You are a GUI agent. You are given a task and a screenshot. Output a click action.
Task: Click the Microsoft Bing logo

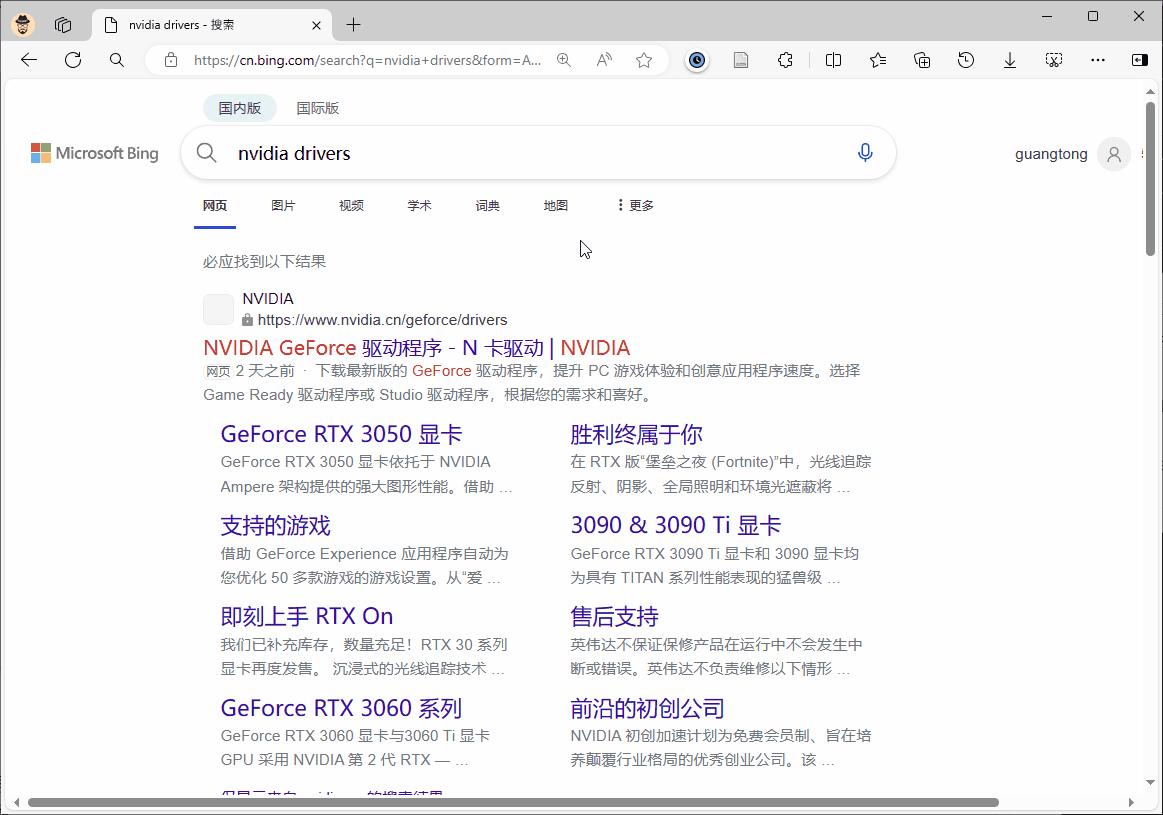(x=94, y=153)
